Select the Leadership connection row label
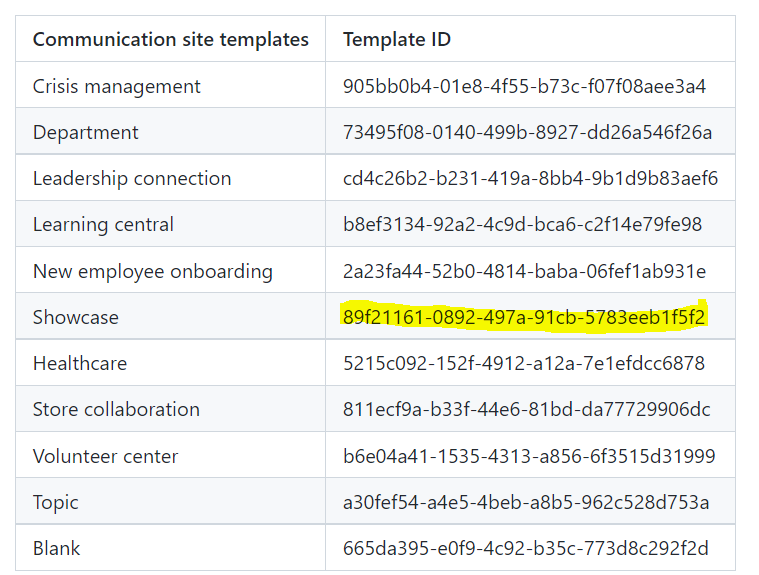This screenshot has height=575, width=759. tap(132, 179)
